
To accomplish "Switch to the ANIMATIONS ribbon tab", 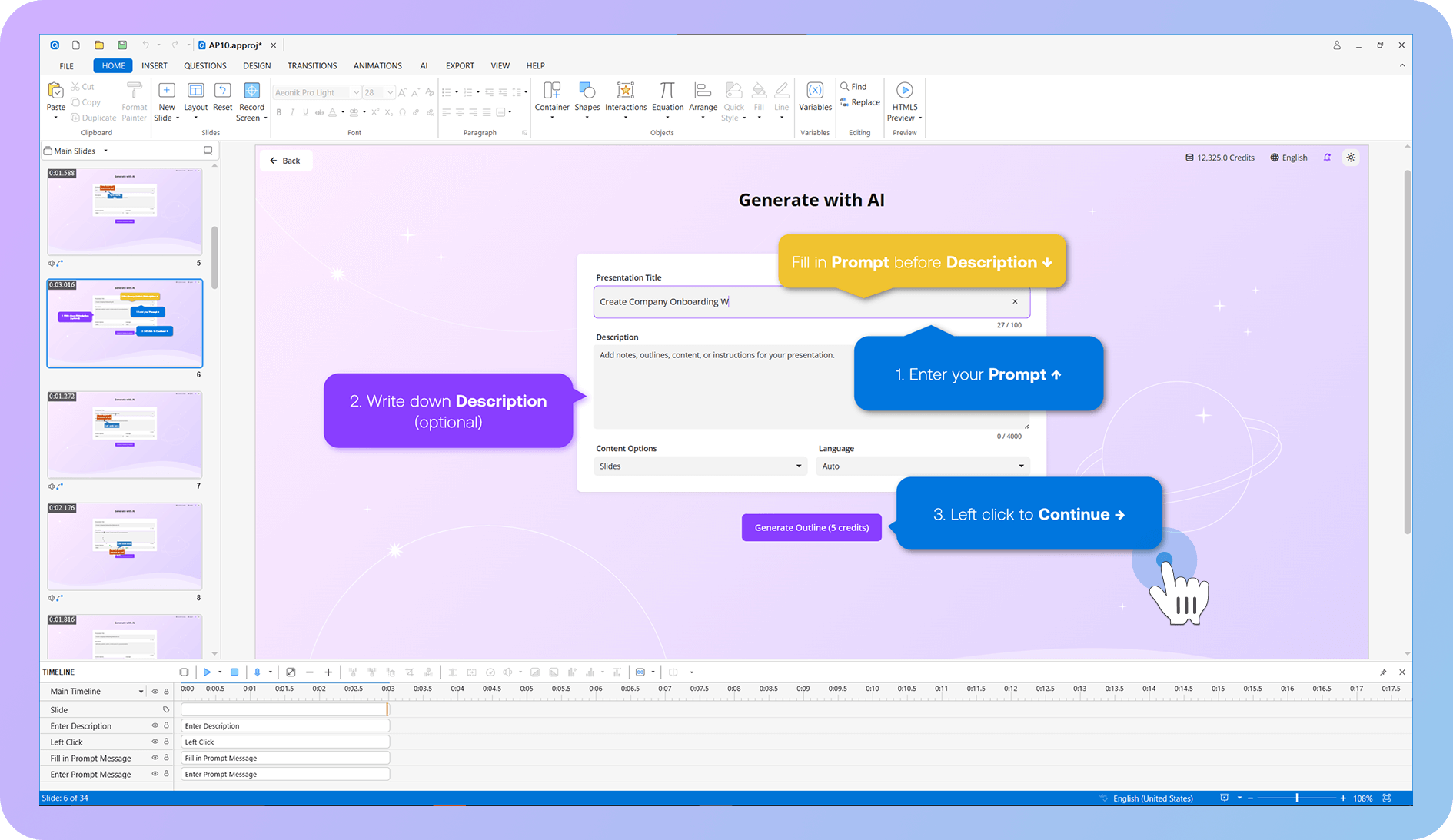I will coord(377,66).
